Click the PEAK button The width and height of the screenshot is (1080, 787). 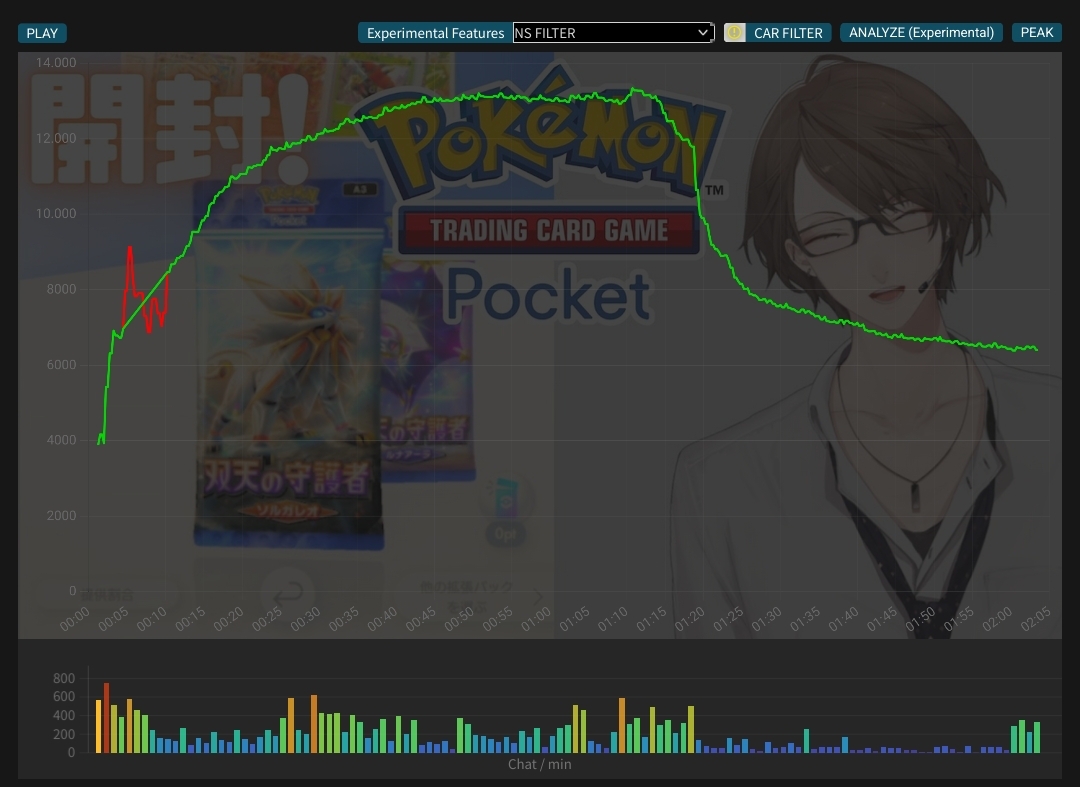coord(1037,32)
